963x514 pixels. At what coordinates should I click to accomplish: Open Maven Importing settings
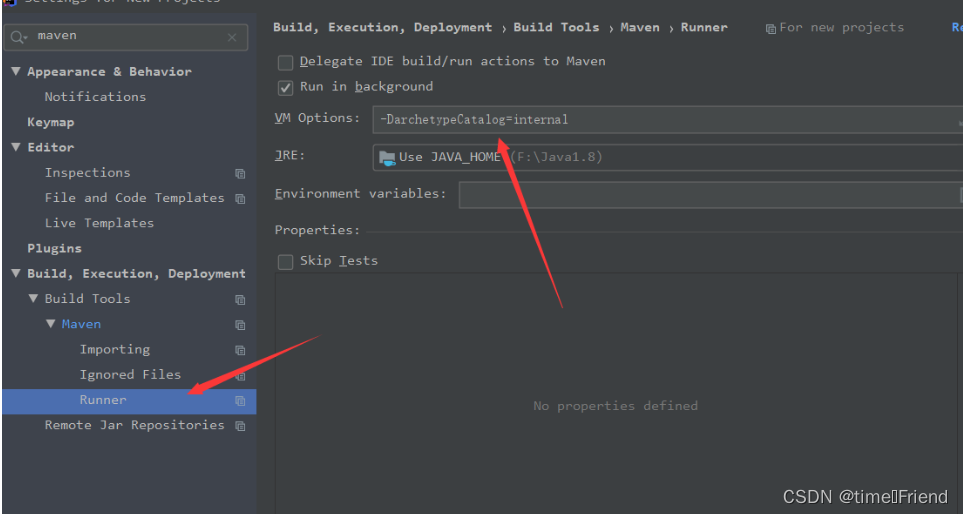point(115,349)
